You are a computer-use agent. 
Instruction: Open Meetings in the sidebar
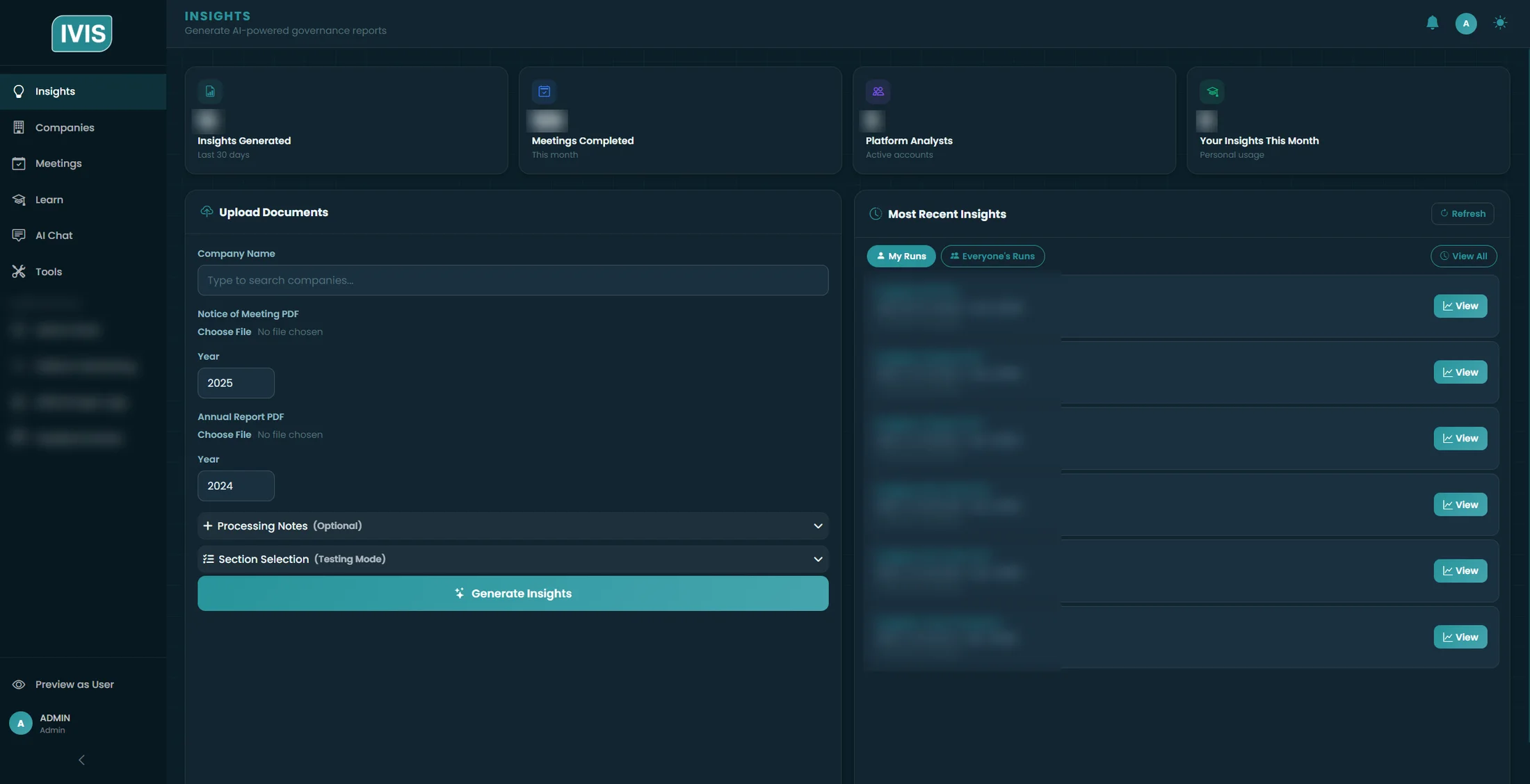(83, 163)
